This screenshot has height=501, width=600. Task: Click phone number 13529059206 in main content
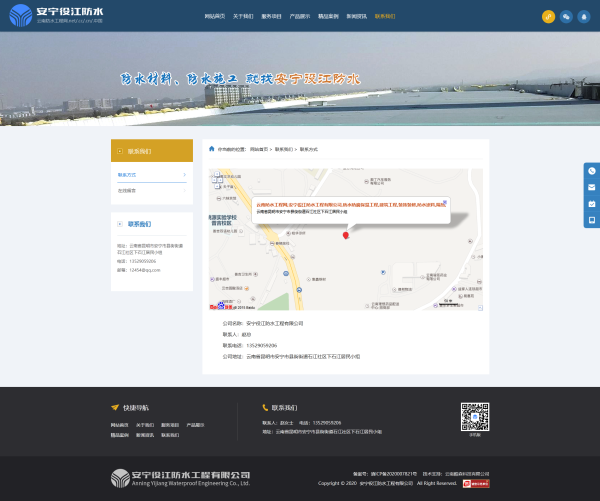pos(262,346)
